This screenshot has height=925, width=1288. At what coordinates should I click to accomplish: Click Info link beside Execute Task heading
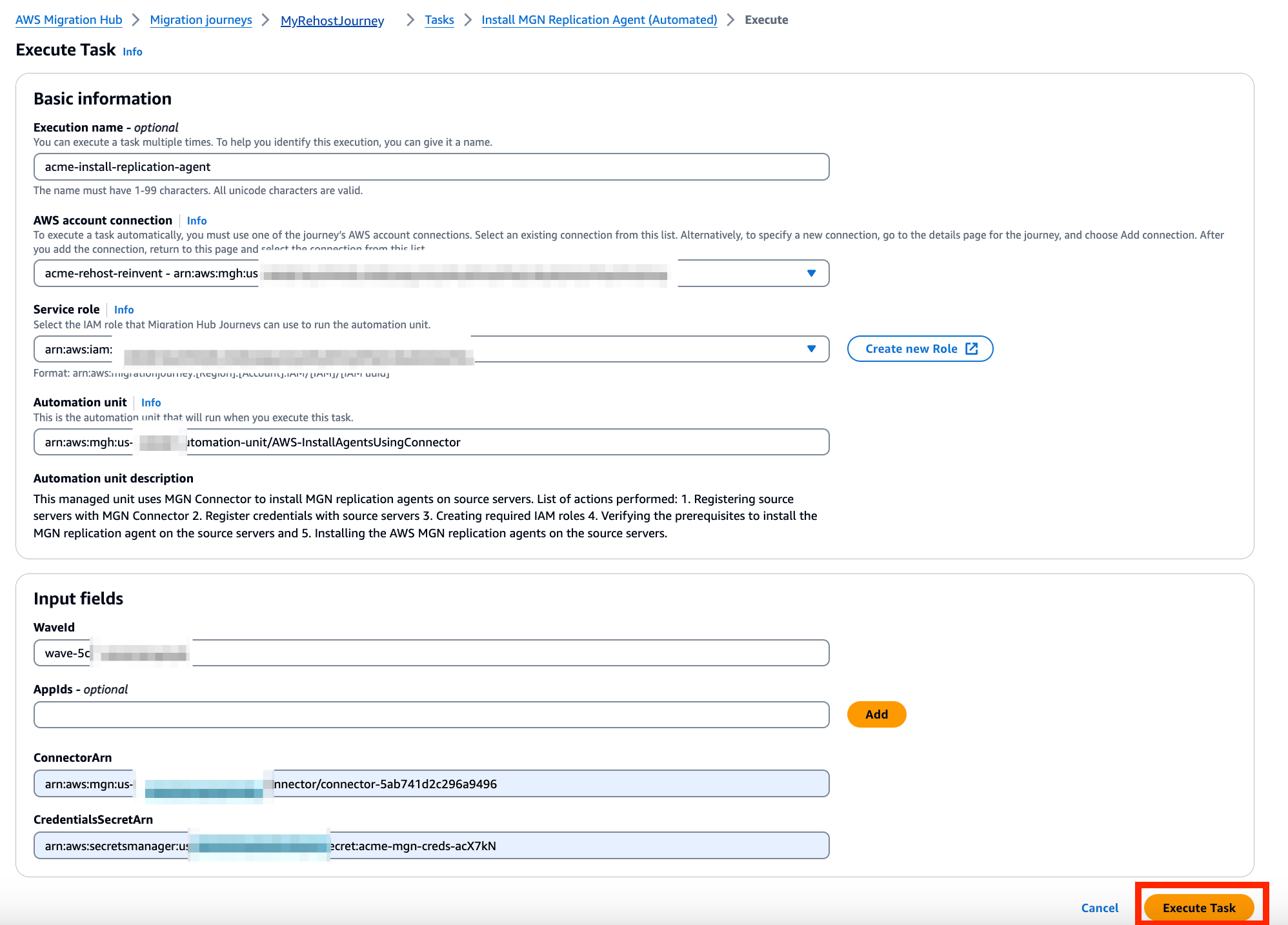(x=132, y=52)
